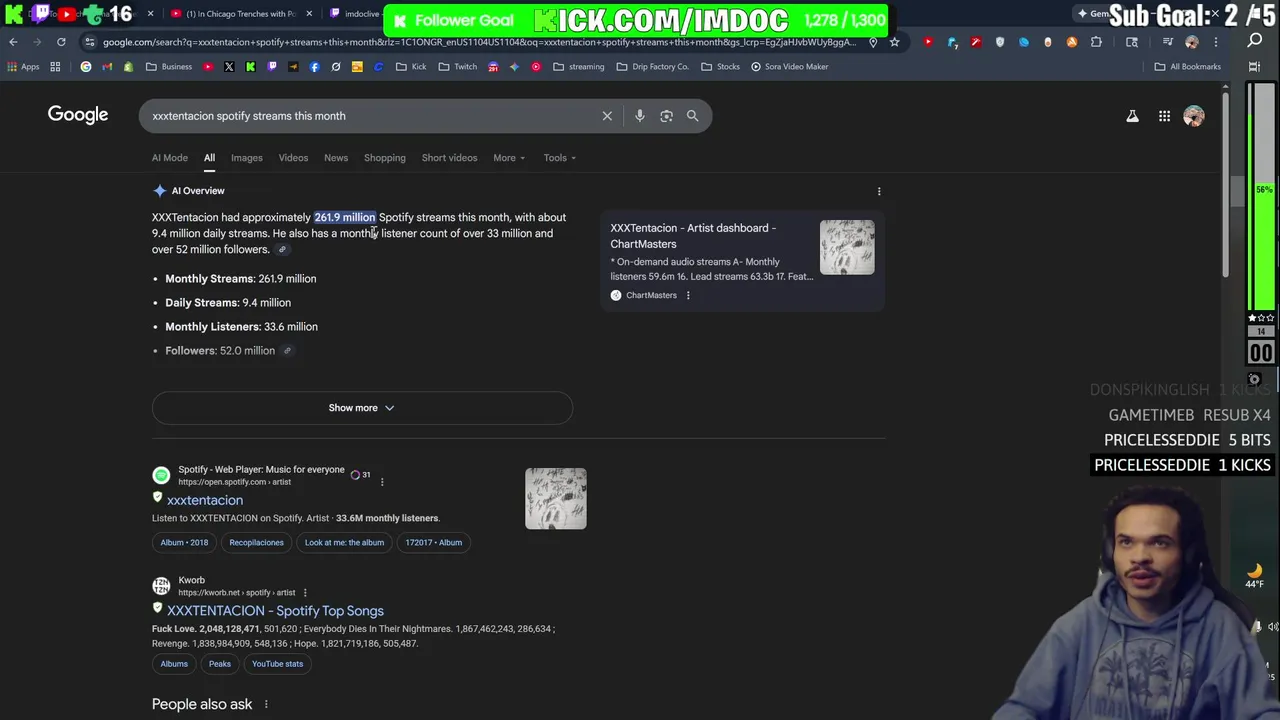
Task: Open Kworb YouTube stats sublink
Action: tap(277, 664)
